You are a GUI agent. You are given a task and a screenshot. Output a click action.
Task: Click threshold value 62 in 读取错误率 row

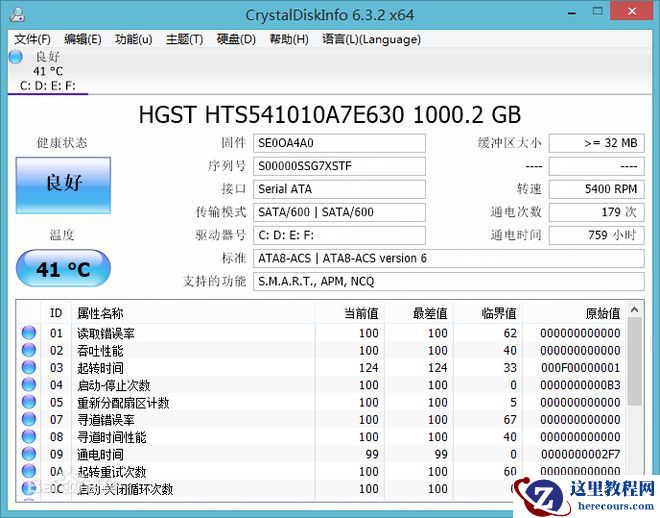coord(510,333)
